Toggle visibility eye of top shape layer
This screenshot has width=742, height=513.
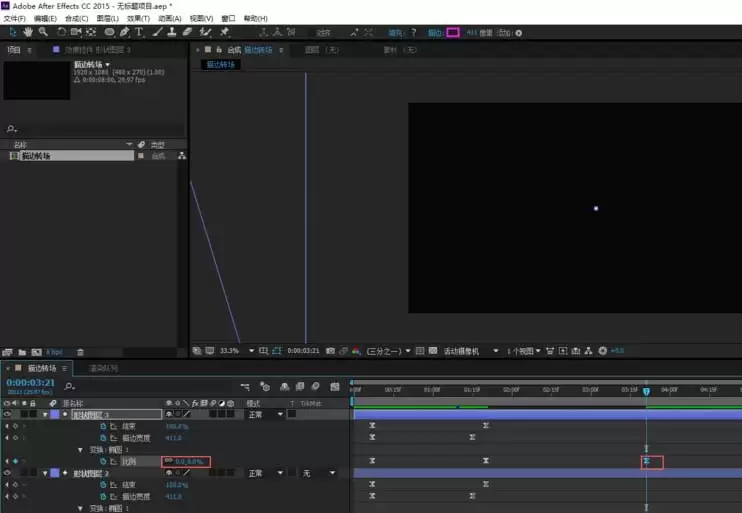coord(7,414)
